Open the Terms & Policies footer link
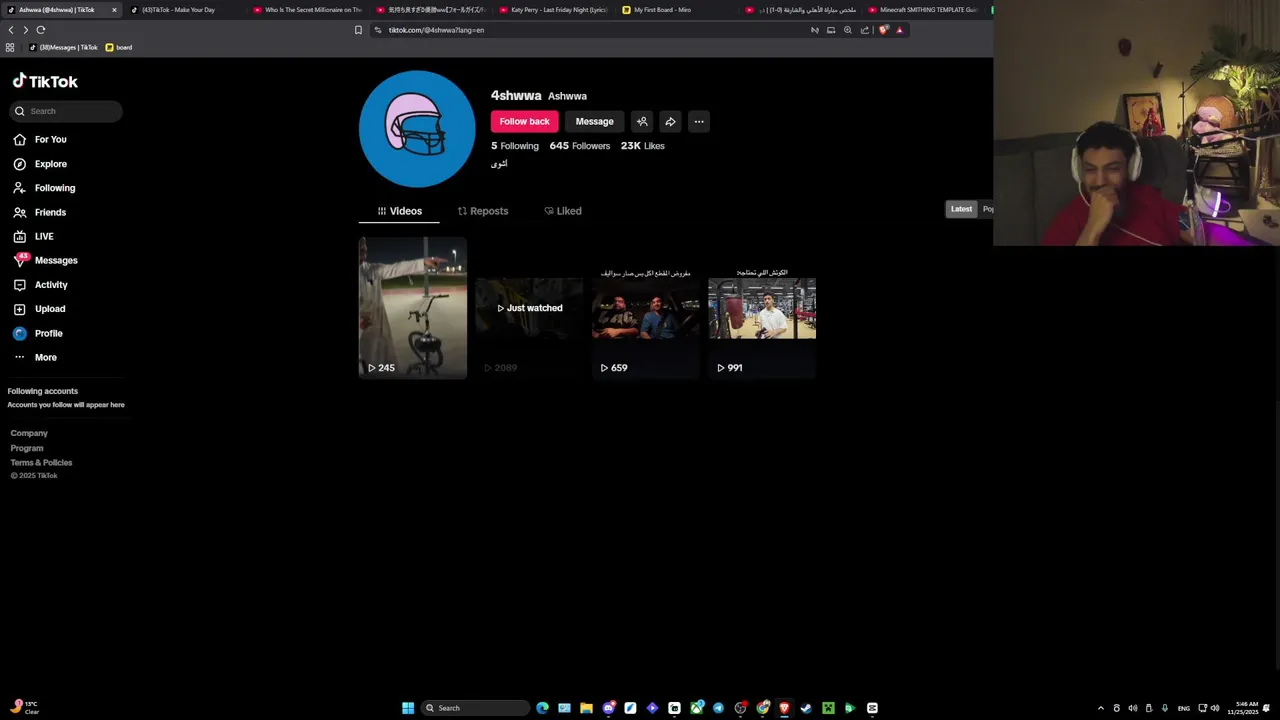1280x720 pixels. pyautogui.click(x=41, y=463)
